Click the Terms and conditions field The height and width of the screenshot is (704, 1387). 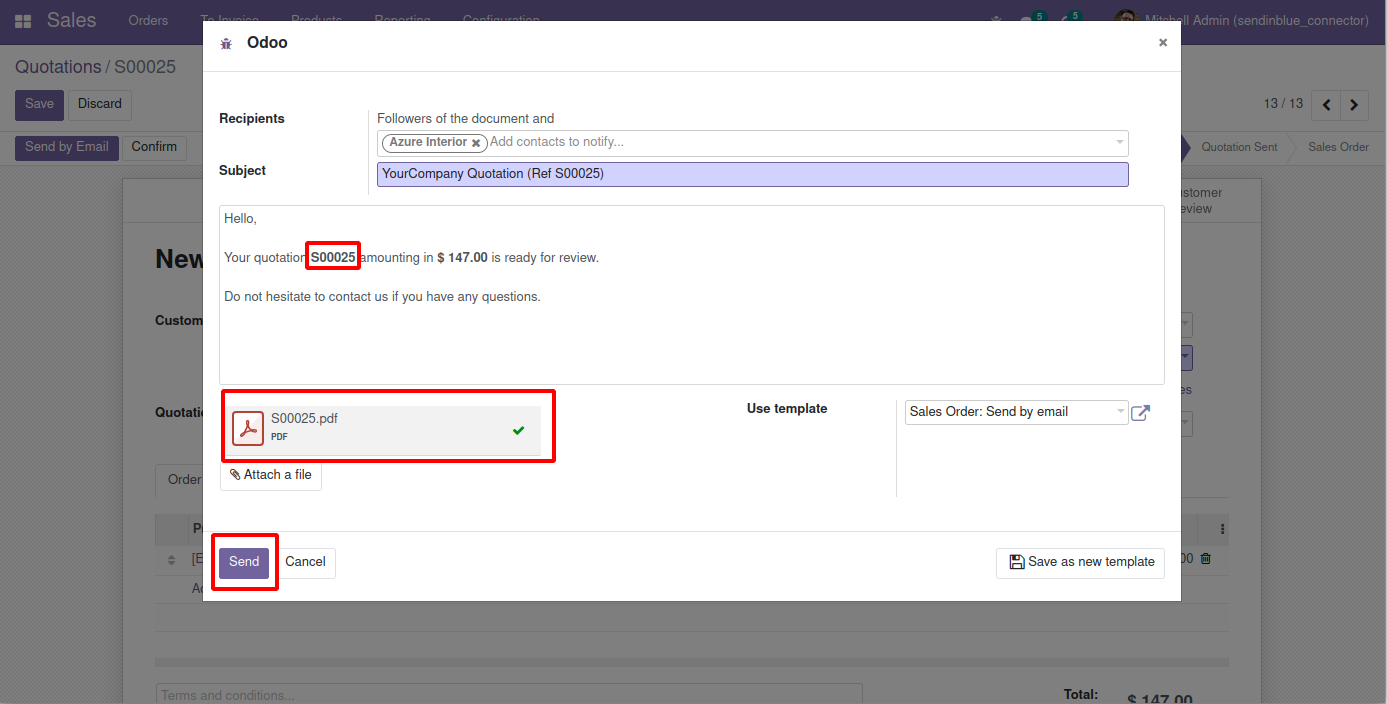[509, 695]
